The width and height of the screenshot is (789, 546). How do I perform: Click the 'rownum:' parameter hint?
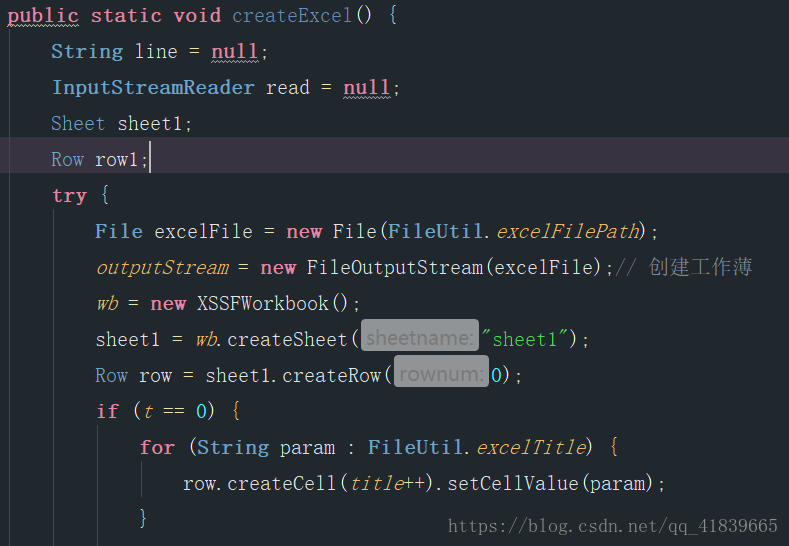click(x=441, y=373)
